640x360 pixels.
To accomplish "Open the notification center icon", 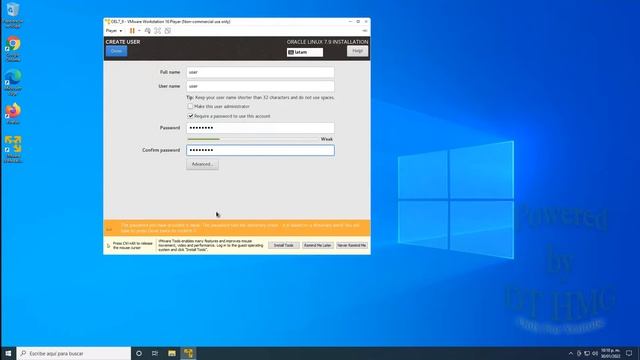I will [x=629, y=353].
